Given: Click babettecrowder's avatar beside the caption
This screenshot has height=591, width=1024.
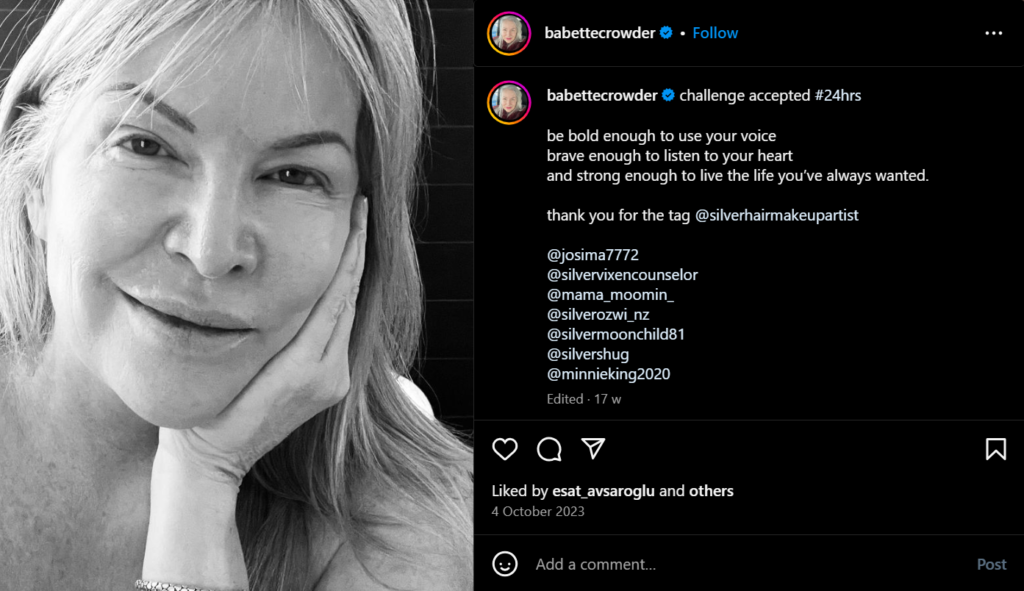Looking at the screenshot, I should [509, 95].
